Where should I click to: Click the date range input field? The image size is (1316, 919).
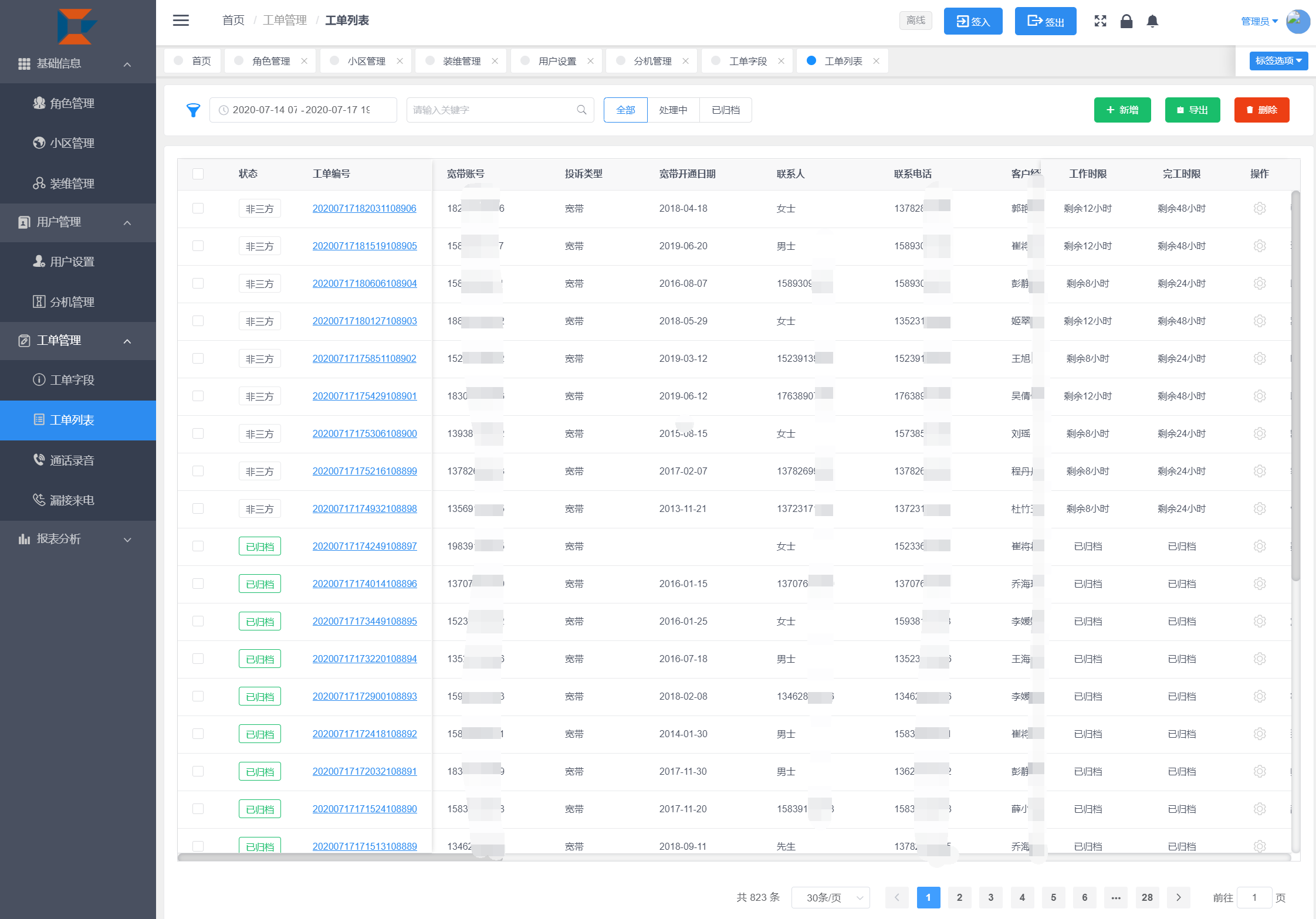303,110
